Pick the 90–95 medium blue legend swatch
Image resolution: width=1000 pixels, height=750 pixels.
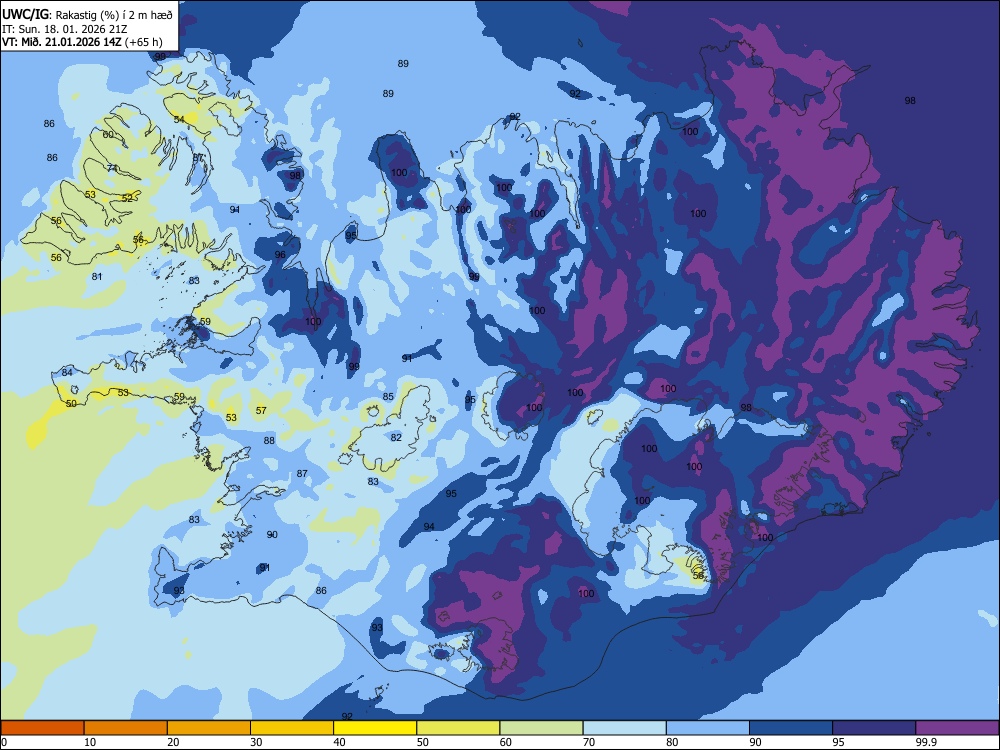click(x=791, y=728)
